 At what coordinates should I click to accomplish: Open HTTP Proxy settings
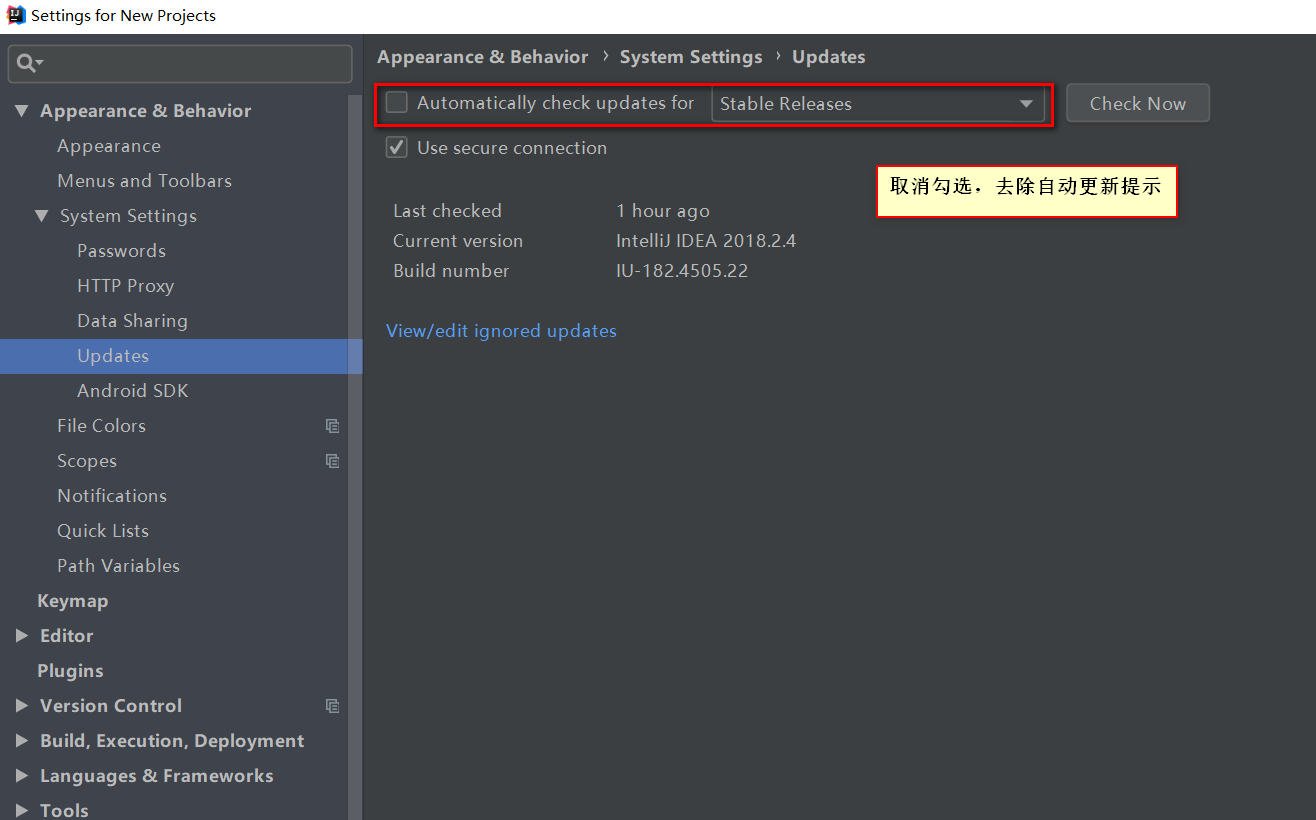[125, 286]
